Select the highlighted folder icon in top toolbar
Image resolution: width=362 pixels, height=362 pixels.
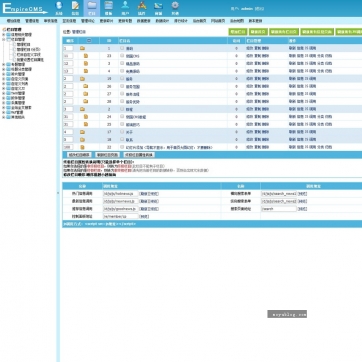point(92,6)
